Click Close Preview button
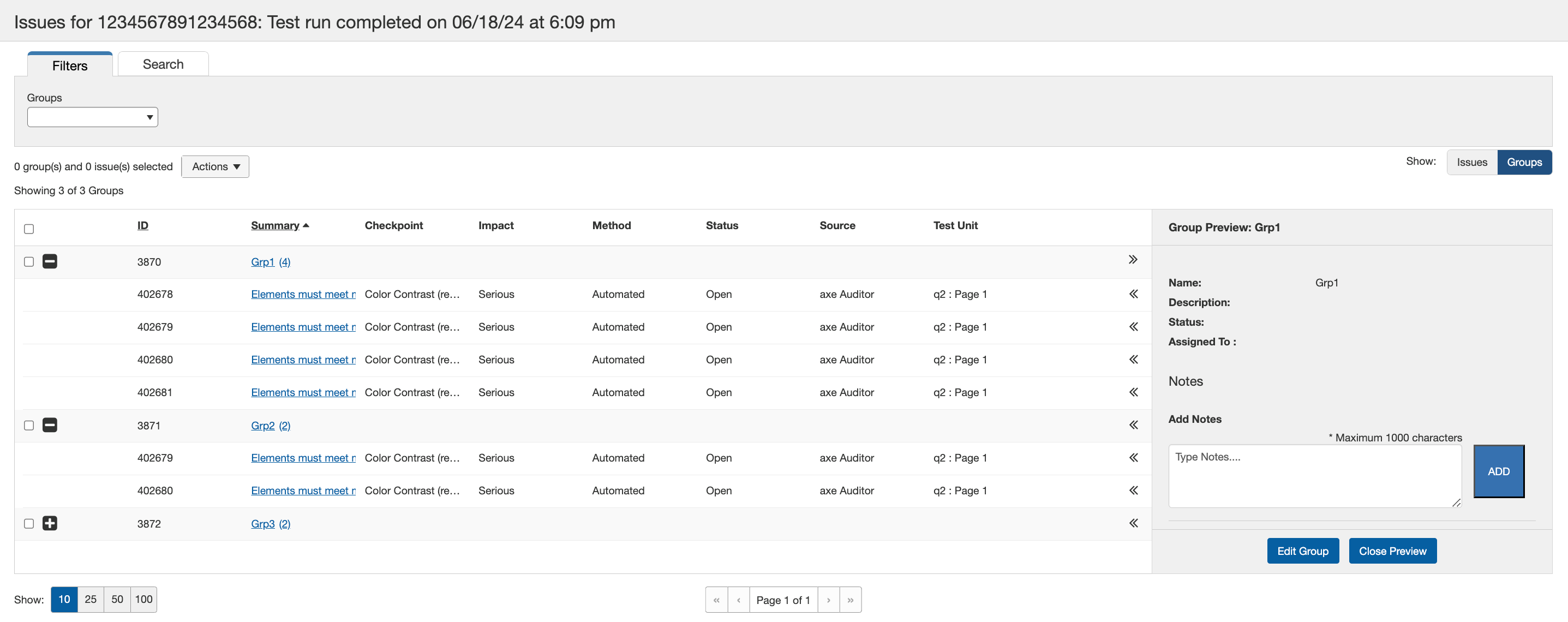Image resolution: width=1568 pixels, height=622 pixels. (1392, 551)
